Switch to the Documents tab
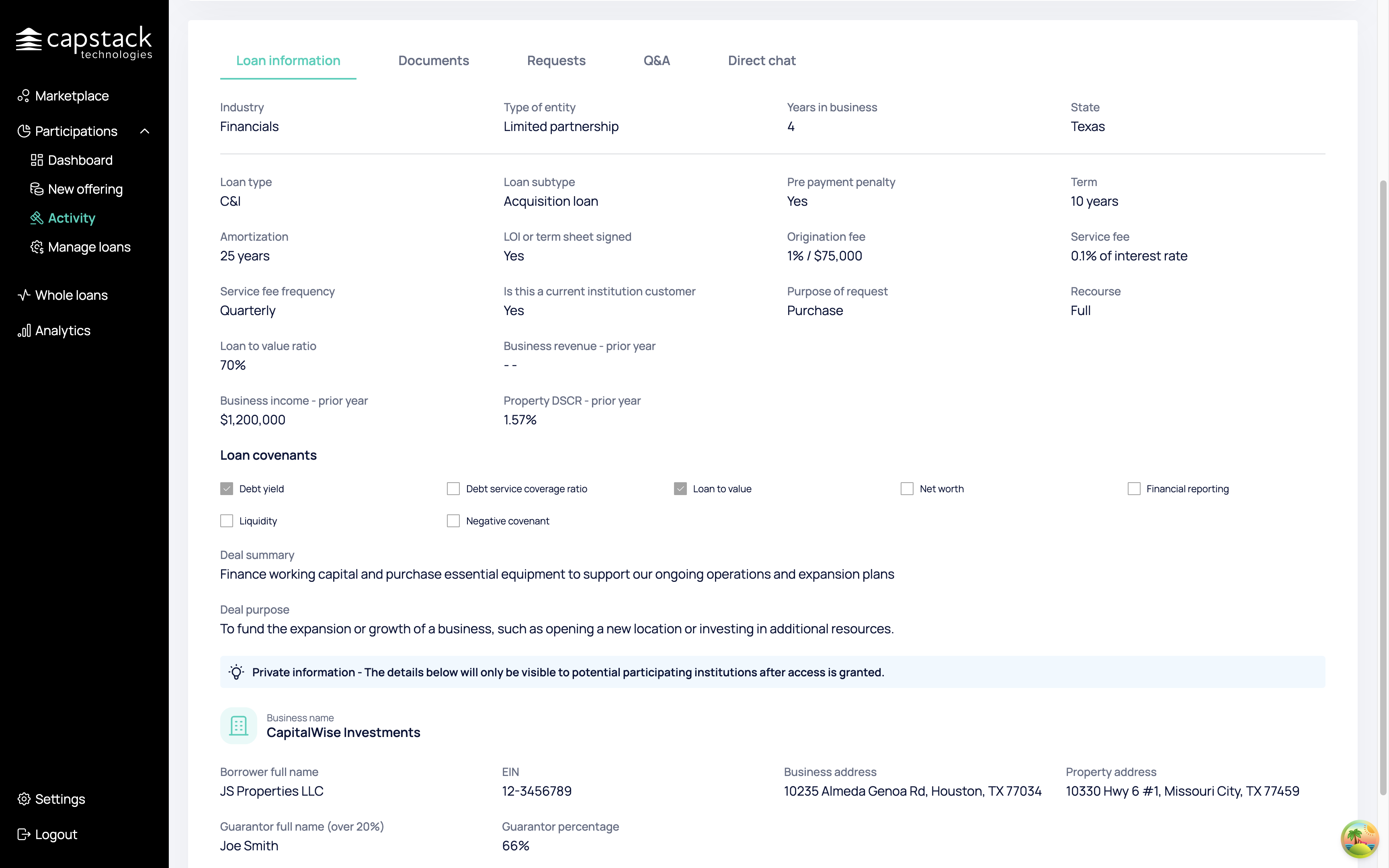Screen dimensions: 1389x868 coord(433,61)
